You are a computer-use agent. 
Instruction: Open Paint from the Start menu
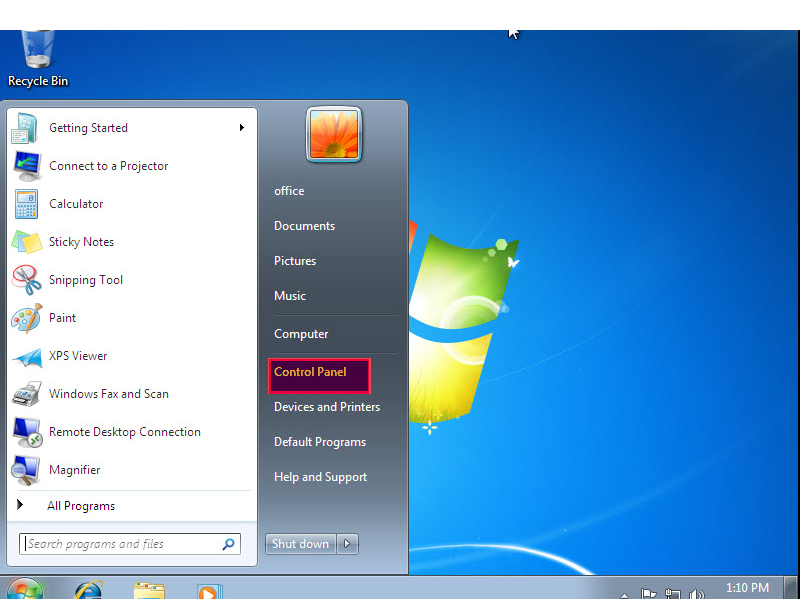pos(132,318)
